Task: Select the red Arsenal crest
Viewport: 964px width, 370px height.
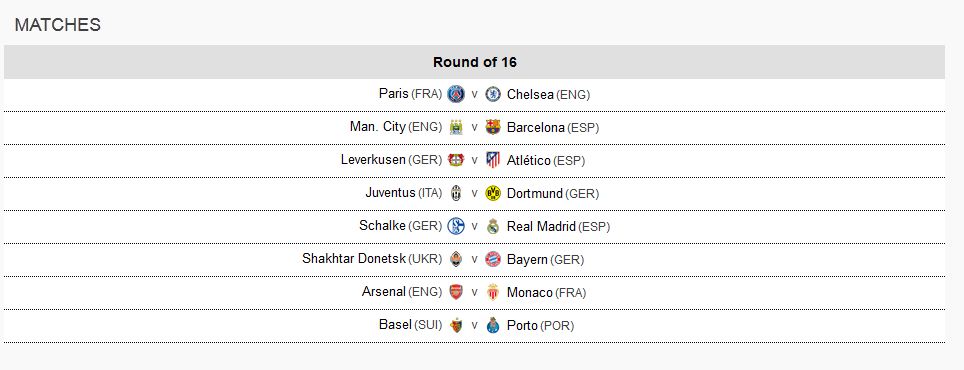Action: click(x=456, y=292)
